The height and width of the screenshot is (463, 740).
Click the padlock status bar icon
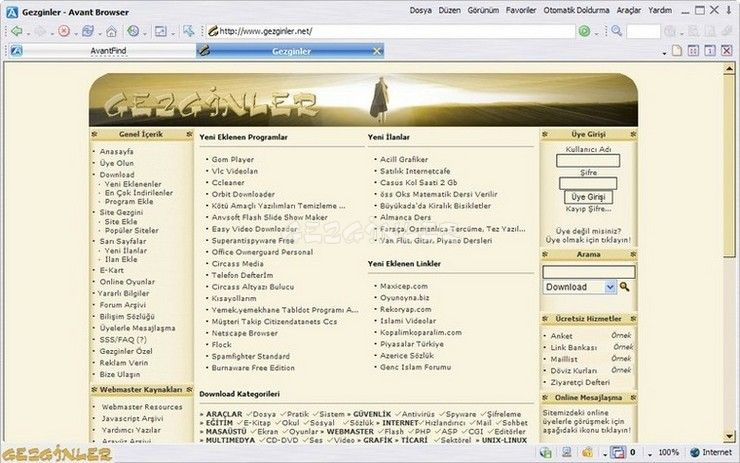(588, 453)
